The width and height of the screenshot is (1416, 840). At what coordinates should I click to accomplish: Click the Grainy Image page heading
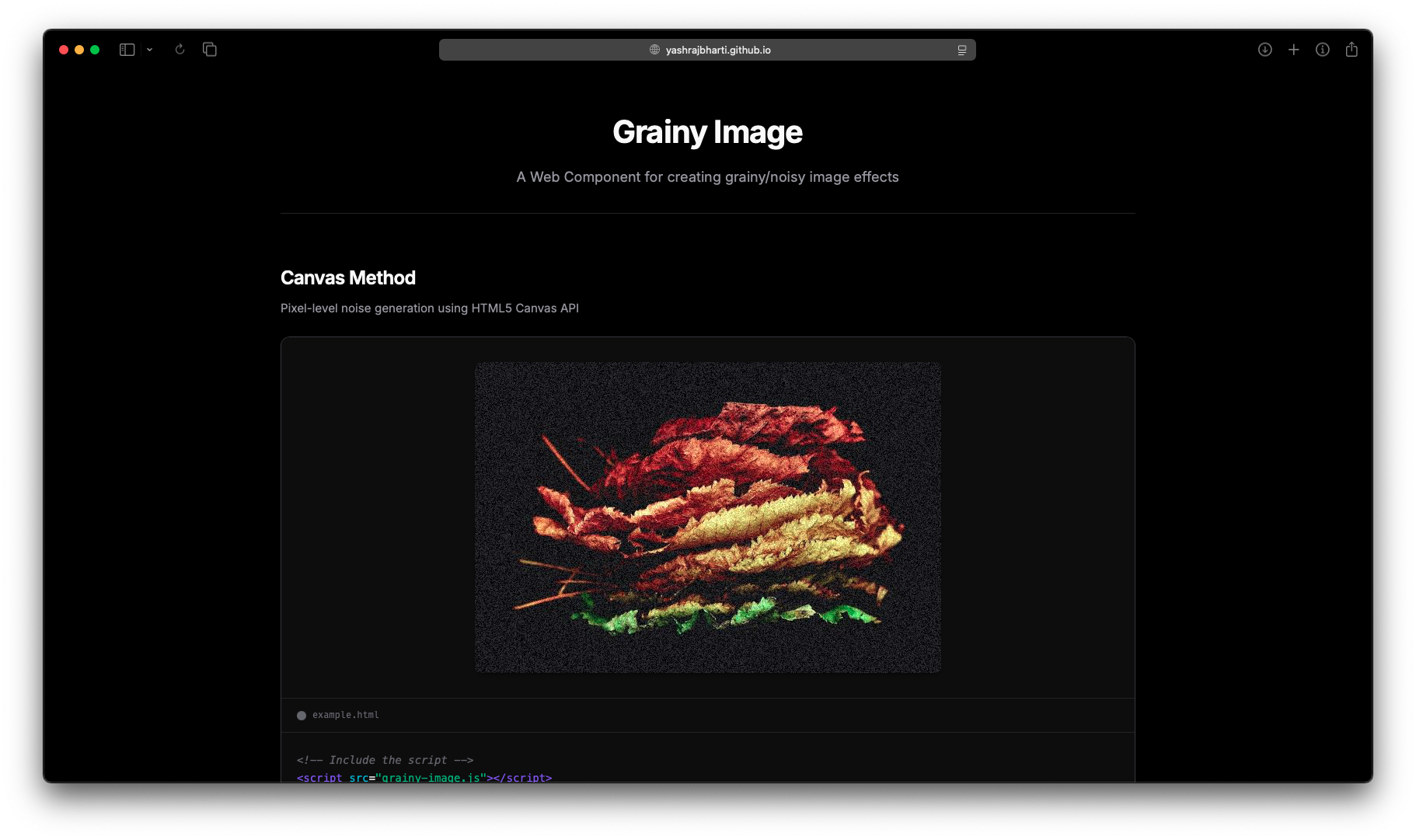(x=707, y=132)
